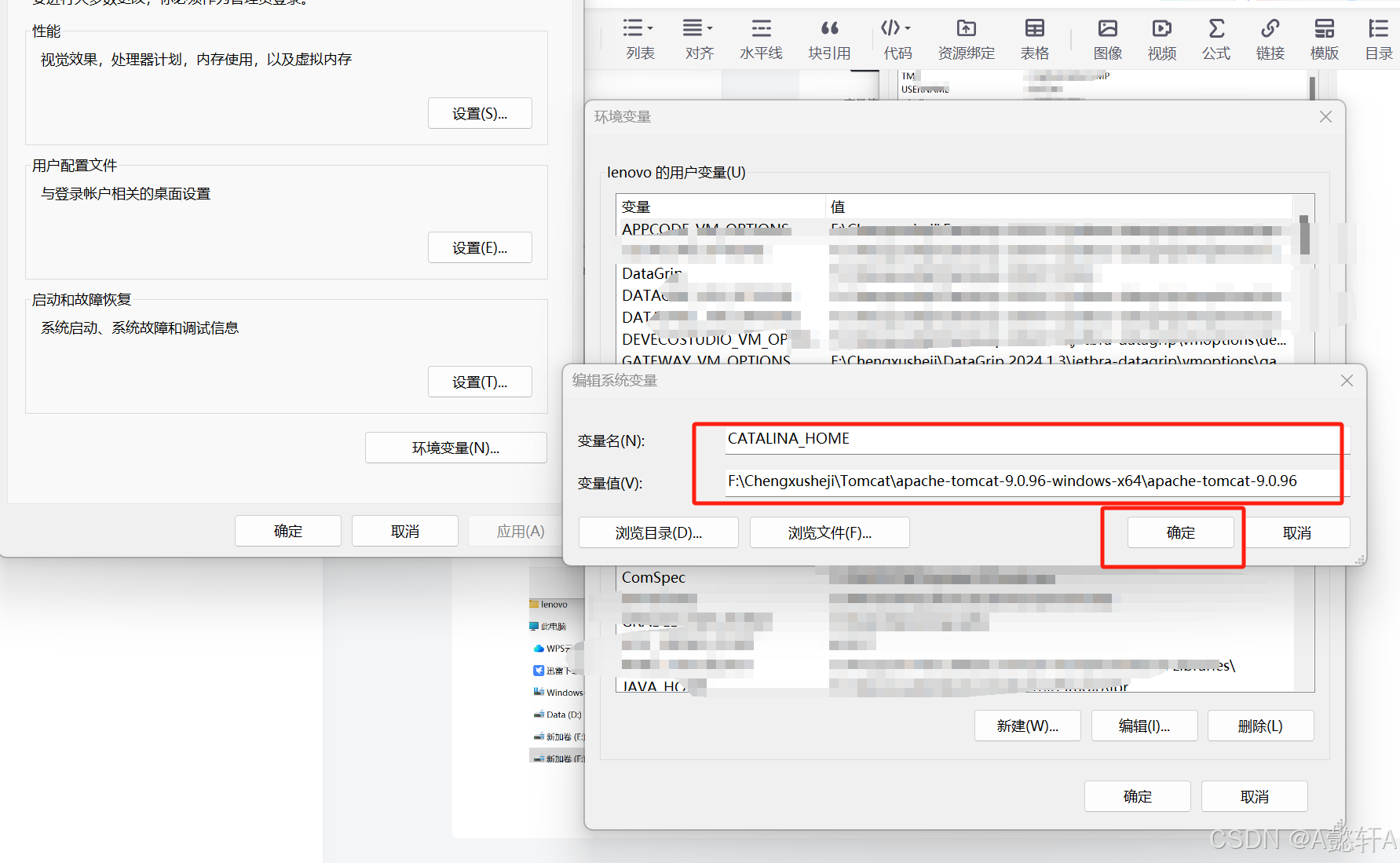Open the 资源绑定 resource binding tool

tap(966, 38)
